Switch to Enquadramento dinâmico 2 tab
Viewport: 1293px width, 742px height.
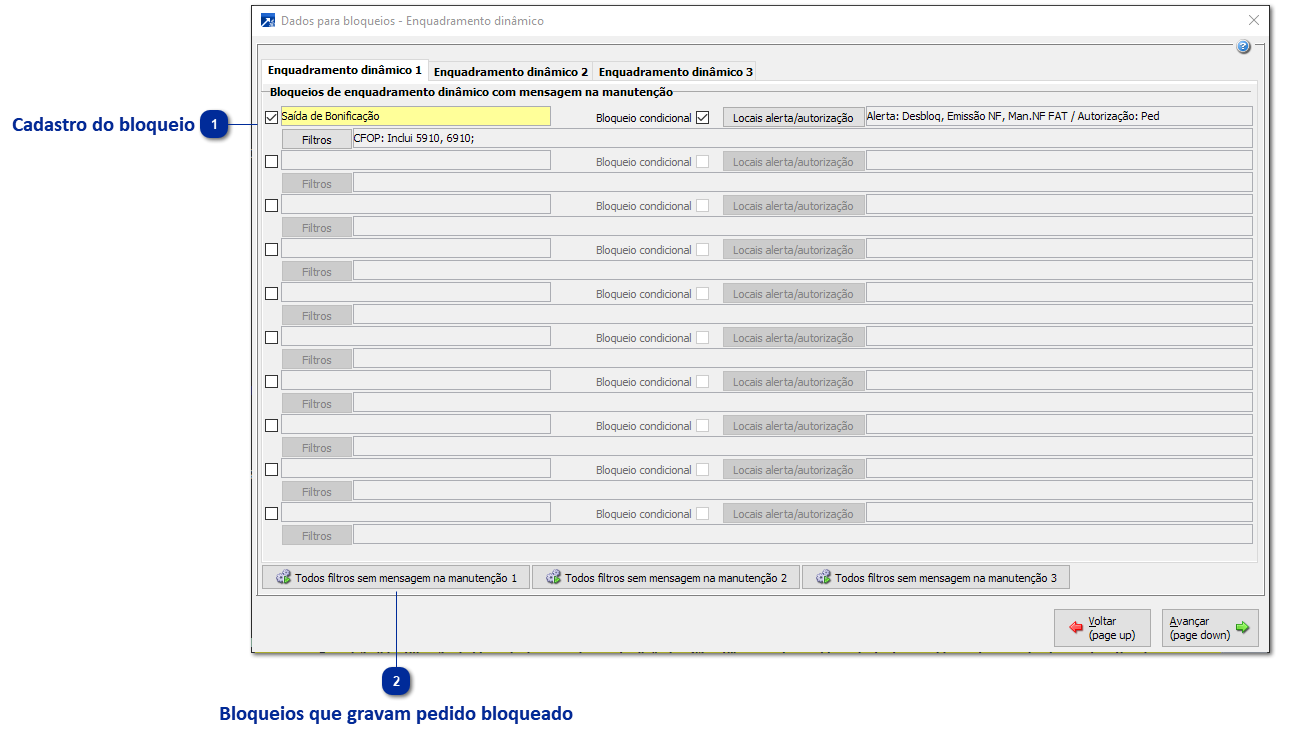pos(511,72)
